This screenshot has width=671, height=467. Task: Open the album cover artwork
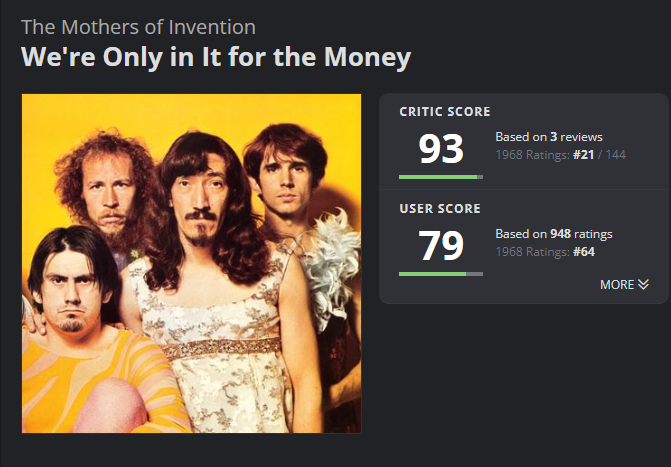click(x=191, y=263)
